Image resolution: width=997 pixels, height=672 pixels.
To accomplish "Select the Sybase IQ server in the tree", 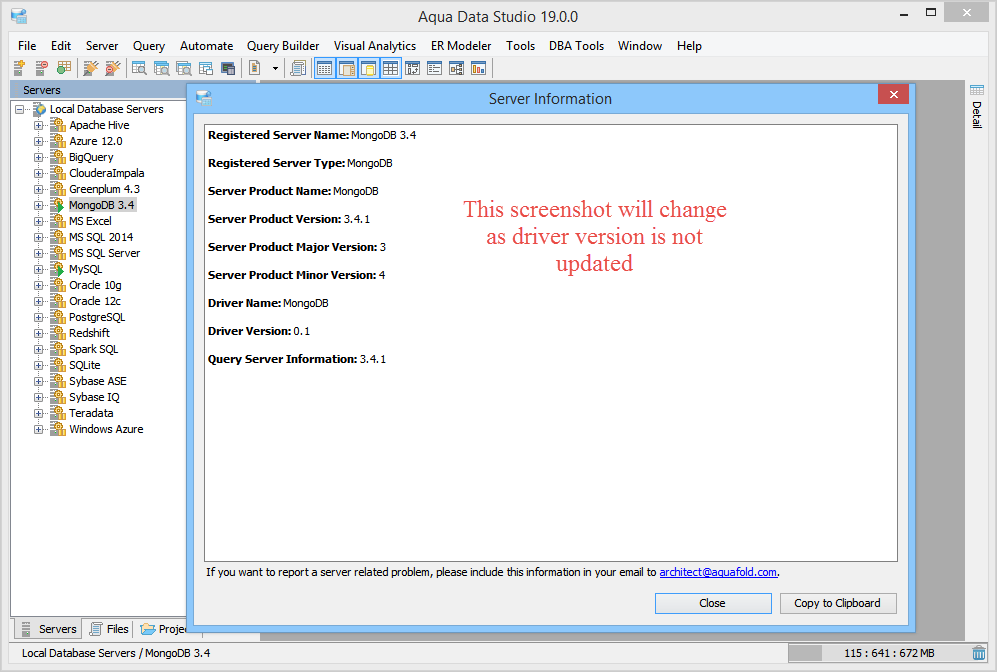I will coord(94,397).
